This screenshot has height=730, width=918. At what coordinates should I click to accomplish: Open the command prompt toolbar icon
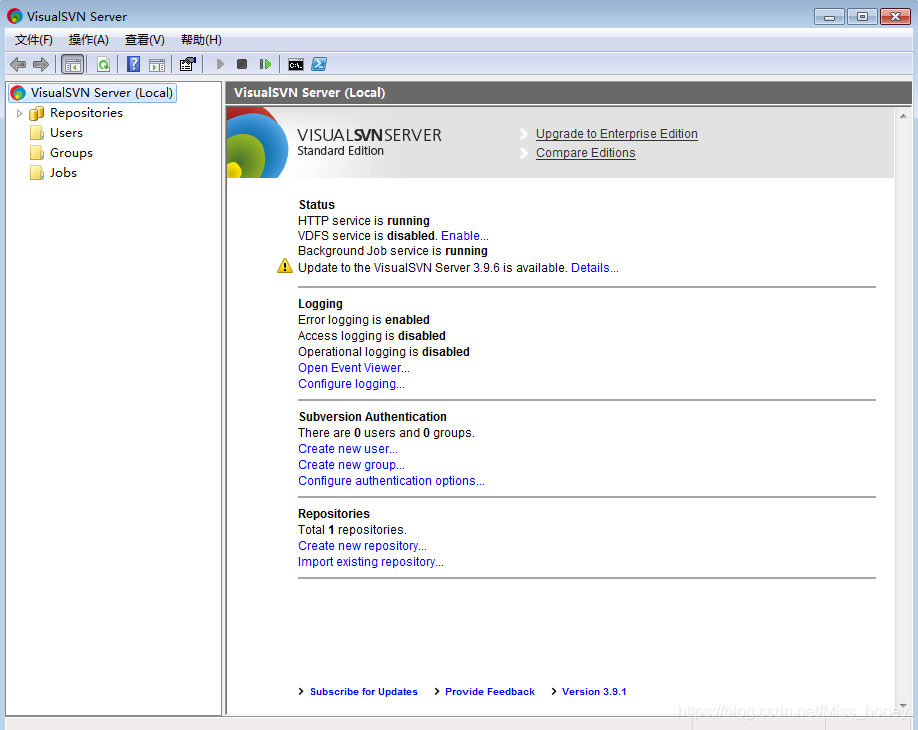click(296, 64)
